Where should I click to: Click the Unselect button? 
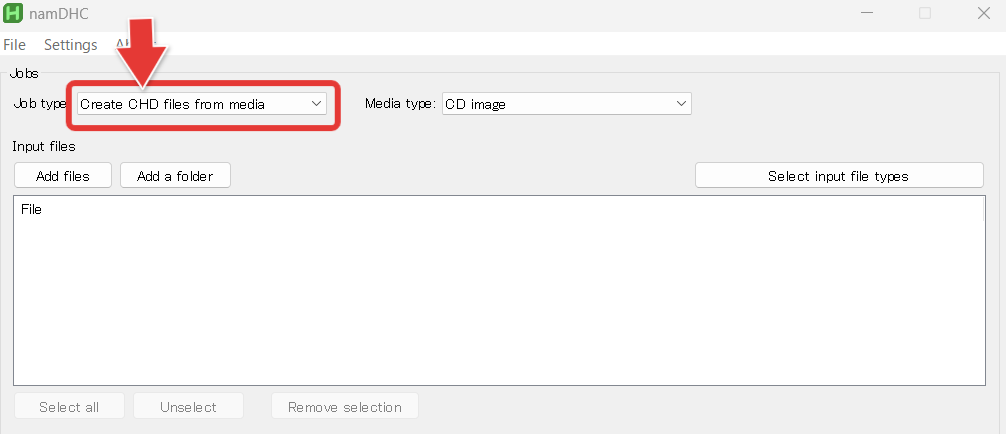click(x=189, y=406)
